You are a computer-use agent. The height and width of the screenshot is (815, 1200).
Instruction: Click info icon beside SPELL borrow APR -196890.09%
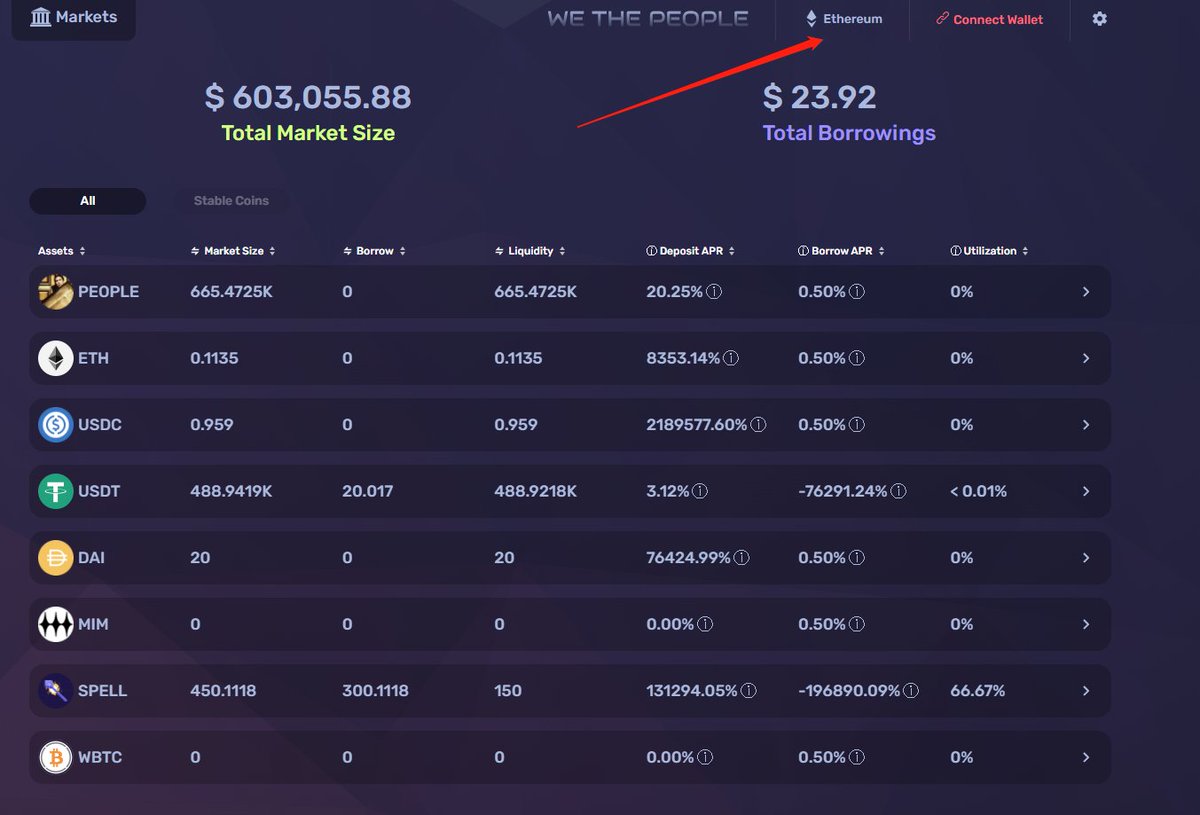910,691
